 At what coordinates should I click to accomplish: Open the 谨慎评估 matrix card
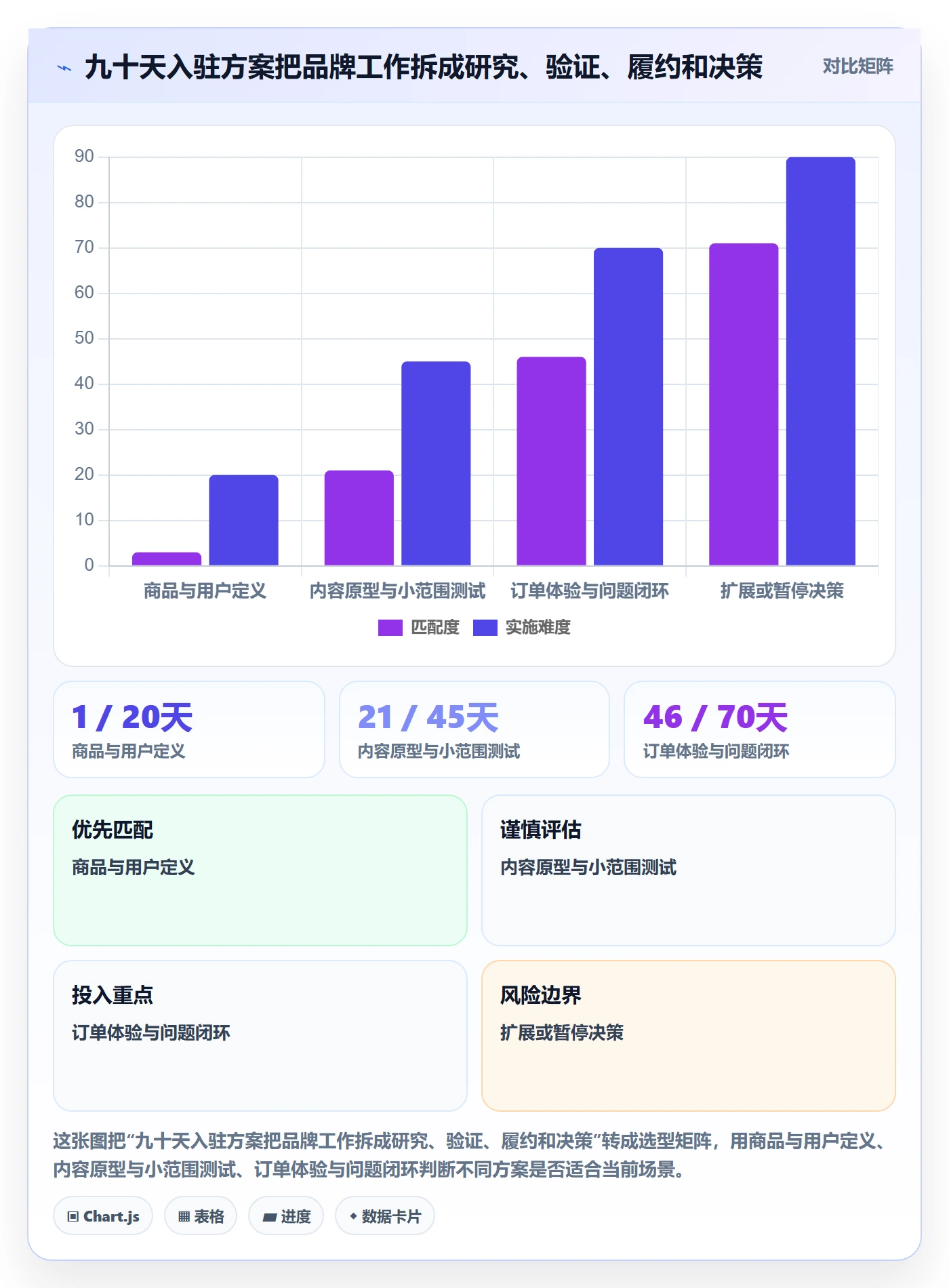point(689,870)
